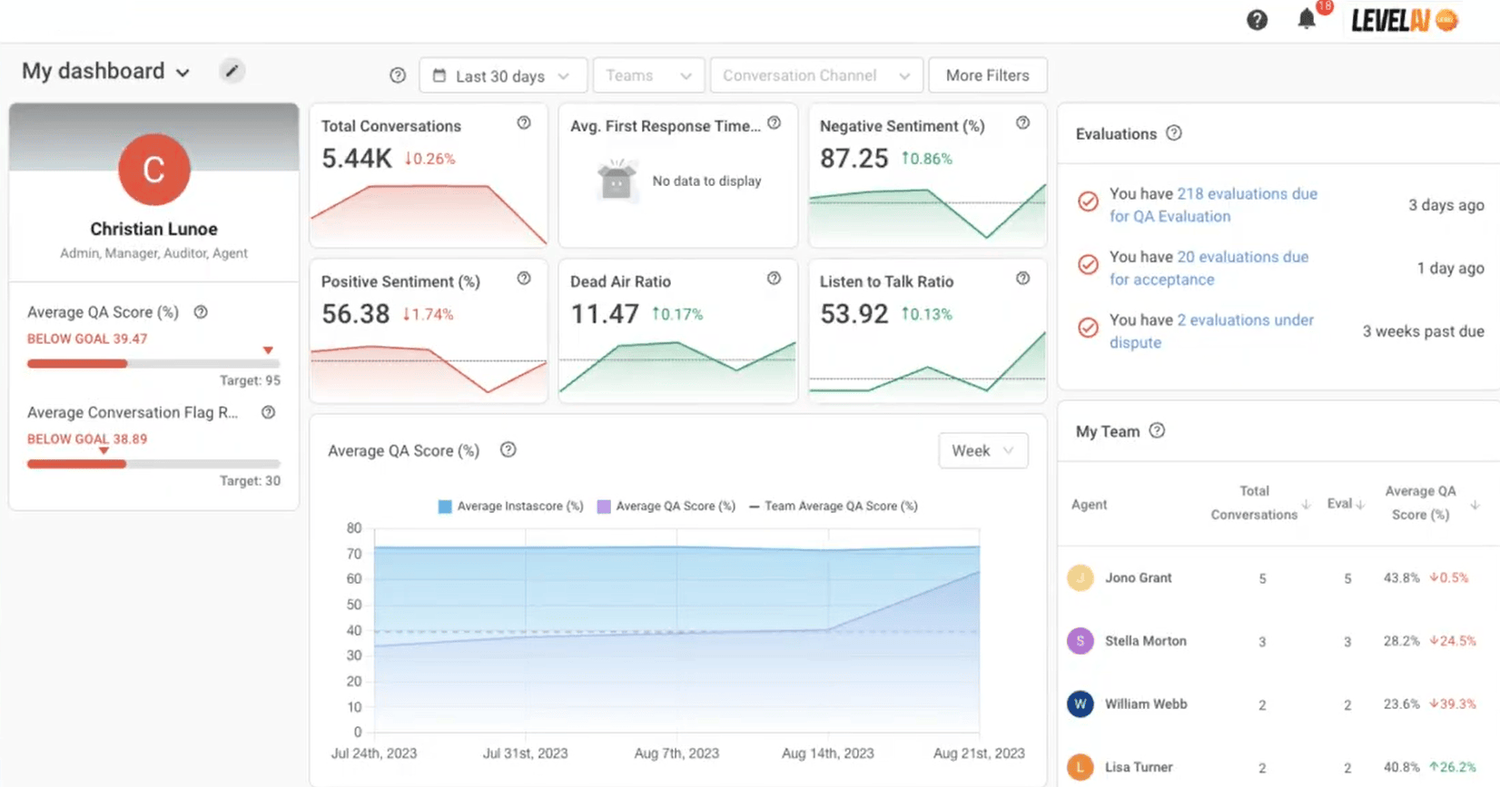The height and width of the screenshot is (787, 1500).
Task: Click the pencil edit dashboard icon
Action: pos(232,71)
